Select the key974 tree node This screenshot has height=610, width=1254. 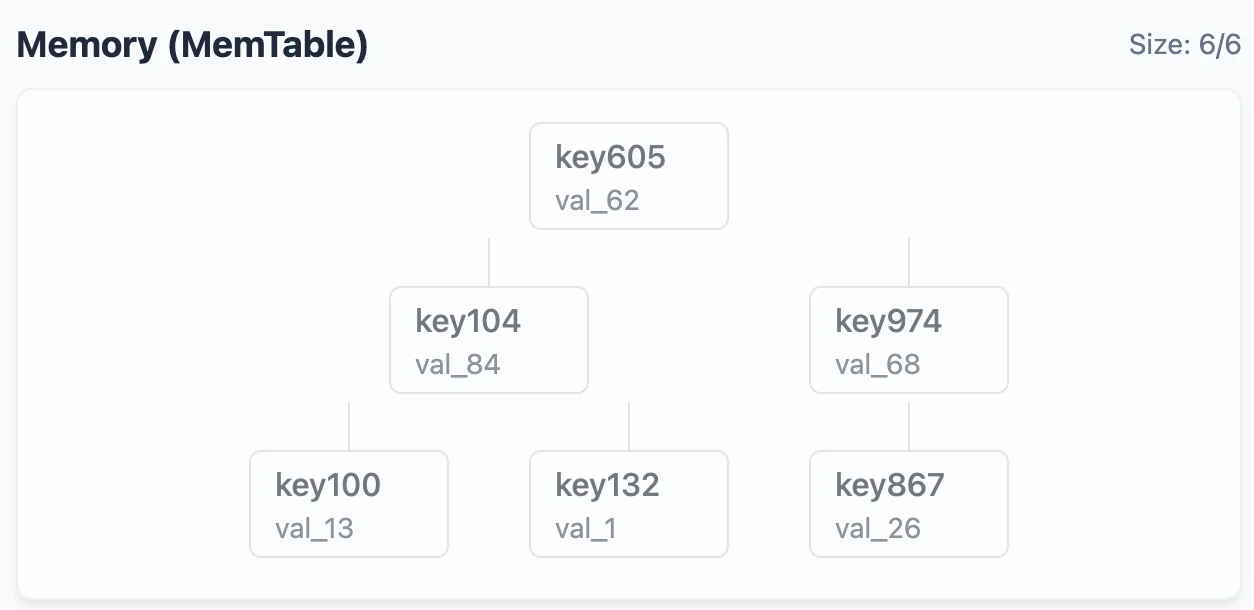click(x=908, y=340)
